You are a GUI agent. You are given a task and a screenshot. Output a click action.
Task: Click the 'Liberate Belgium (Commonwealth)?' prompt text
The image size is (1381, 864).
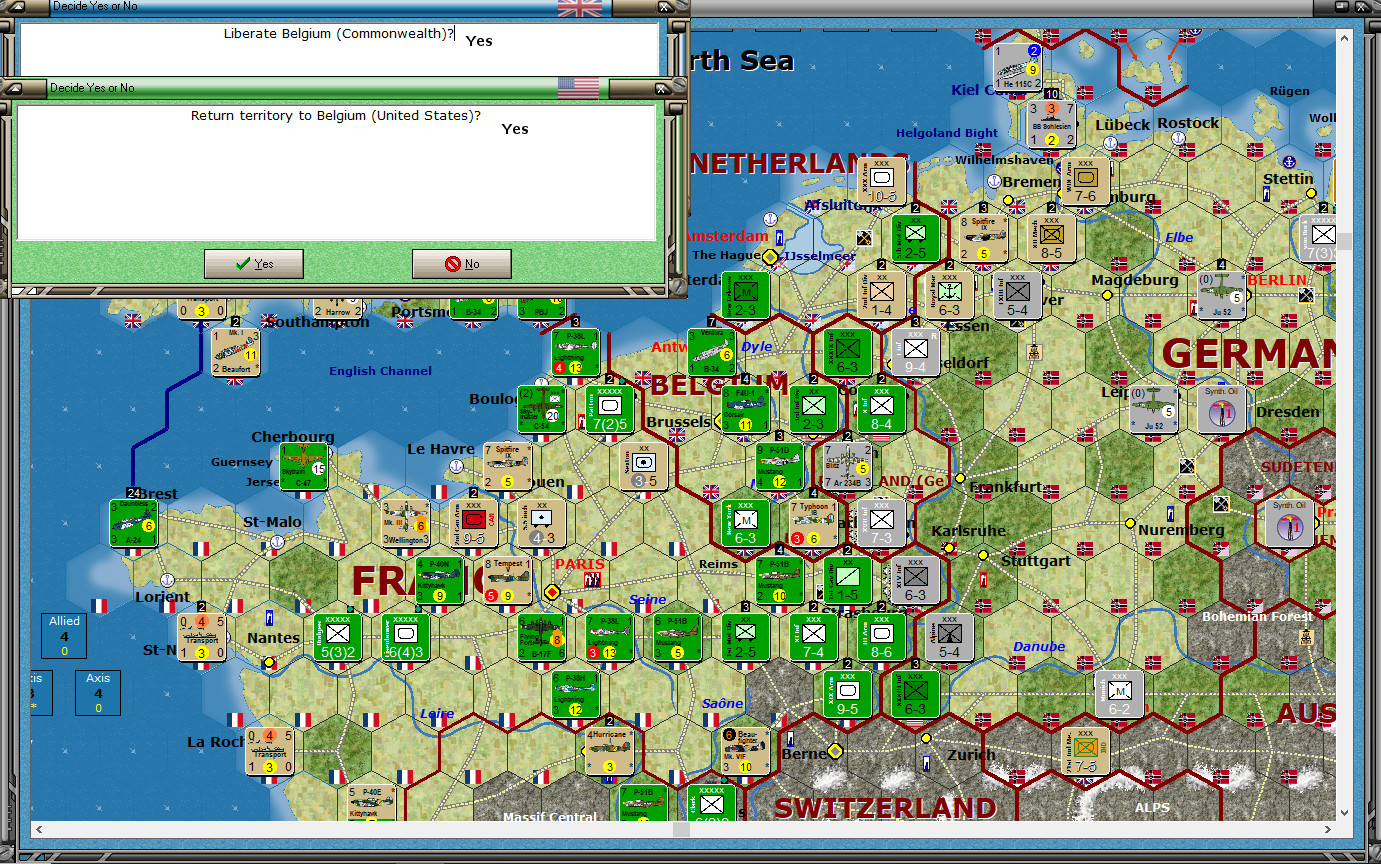point(339,34)
